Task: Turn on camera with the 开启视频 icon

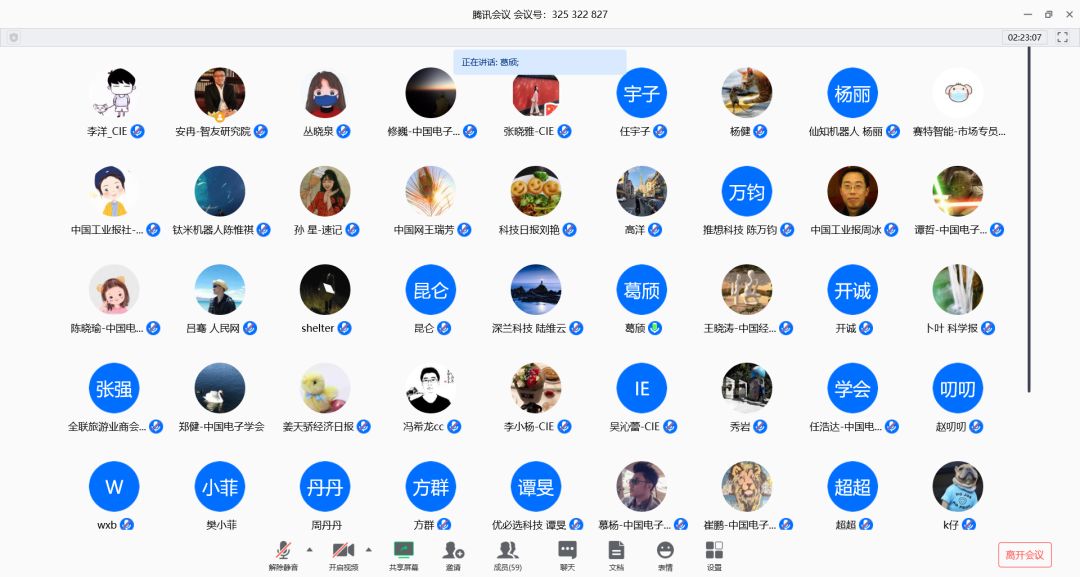Action: (x=343, y=551)
